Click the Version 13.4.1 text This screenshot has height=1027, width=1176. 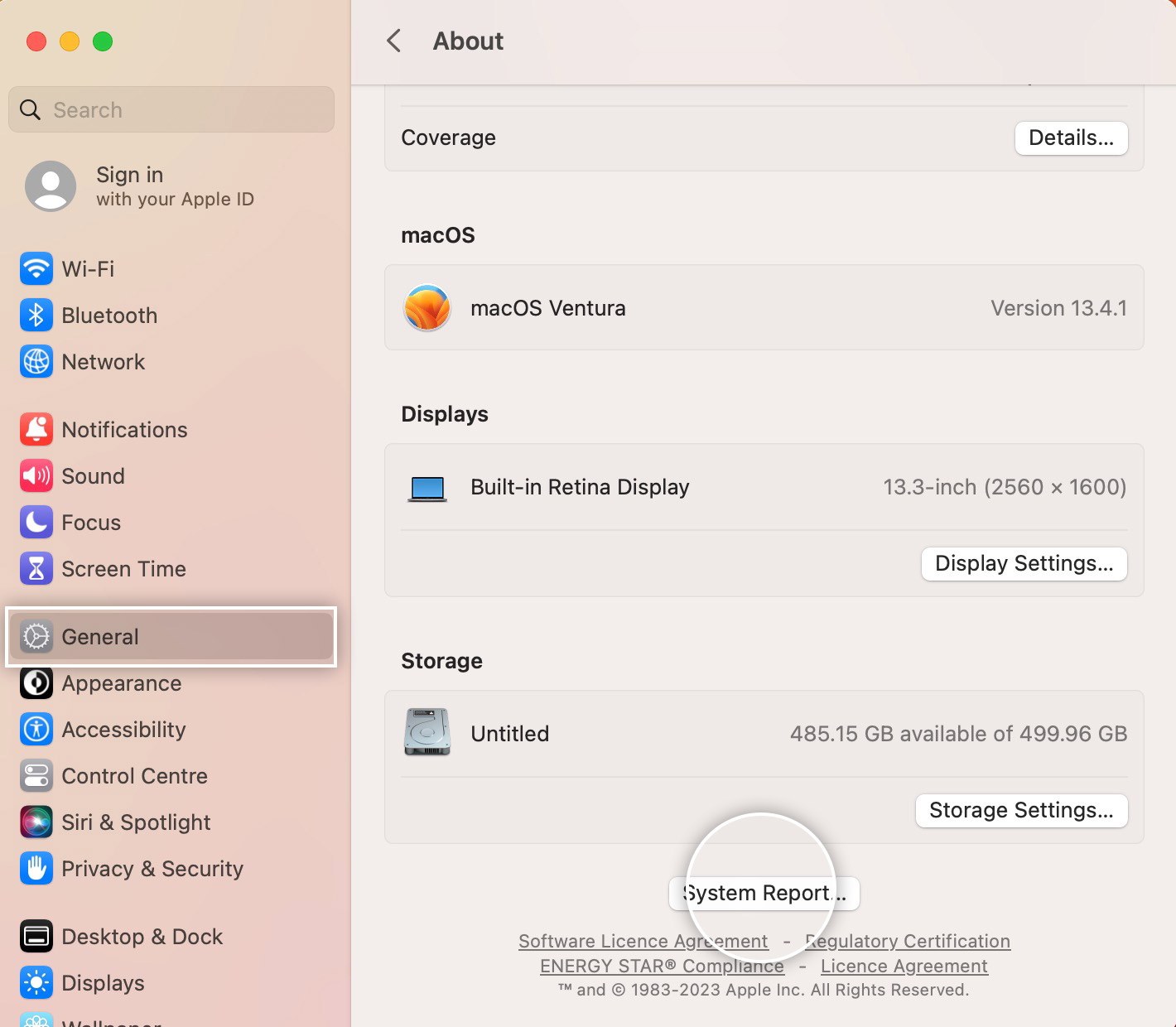pyautogui.click(x=1058, y=308)
